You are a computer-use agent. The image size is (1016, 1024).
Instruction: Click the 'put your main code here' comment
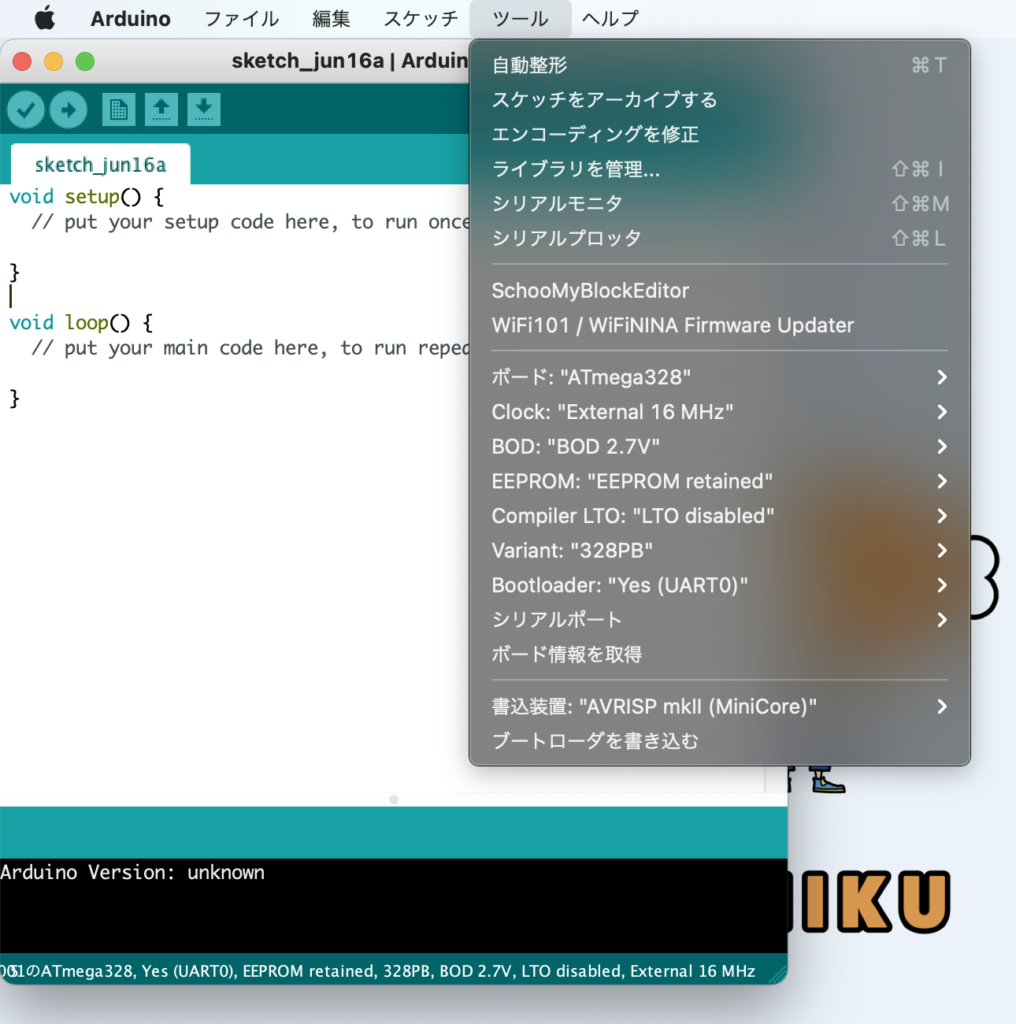[250, 348]
